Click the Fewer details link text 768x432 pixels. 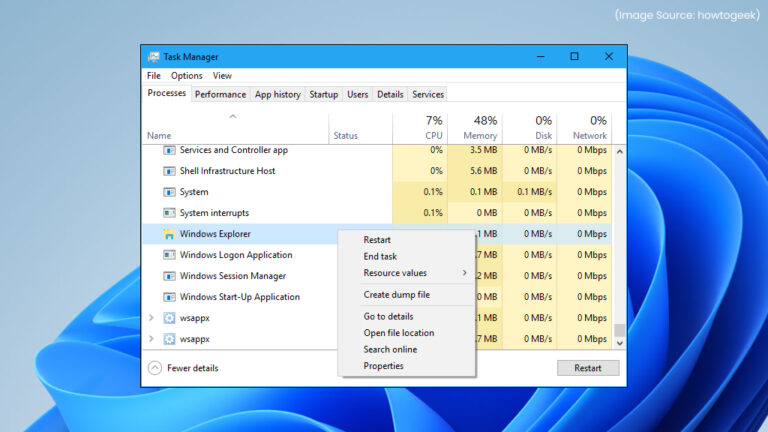pos(192,368)
